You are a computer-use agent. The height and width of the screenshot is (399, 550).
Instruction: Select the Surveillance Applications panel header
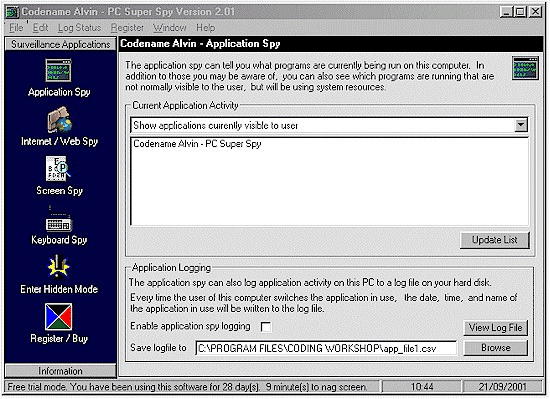point(60,44)
